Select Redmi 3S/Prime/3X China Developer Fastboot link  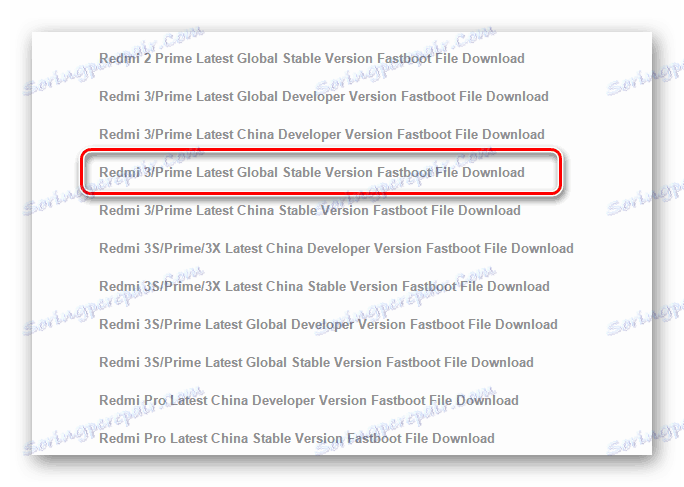336,248
